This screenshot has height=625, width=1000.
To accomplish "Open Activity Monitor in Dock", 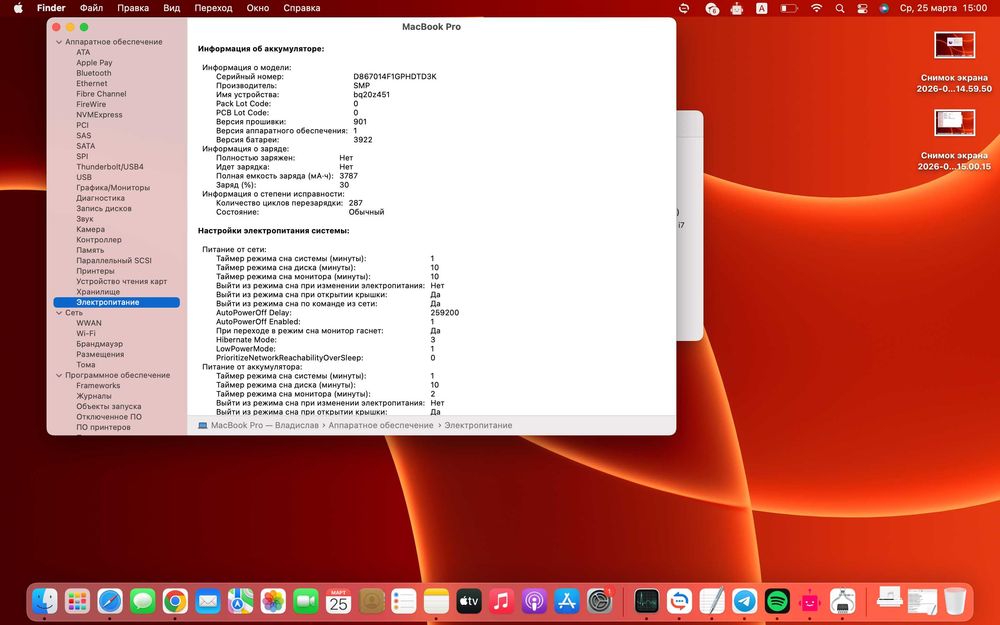I will [x=646, y=601].
